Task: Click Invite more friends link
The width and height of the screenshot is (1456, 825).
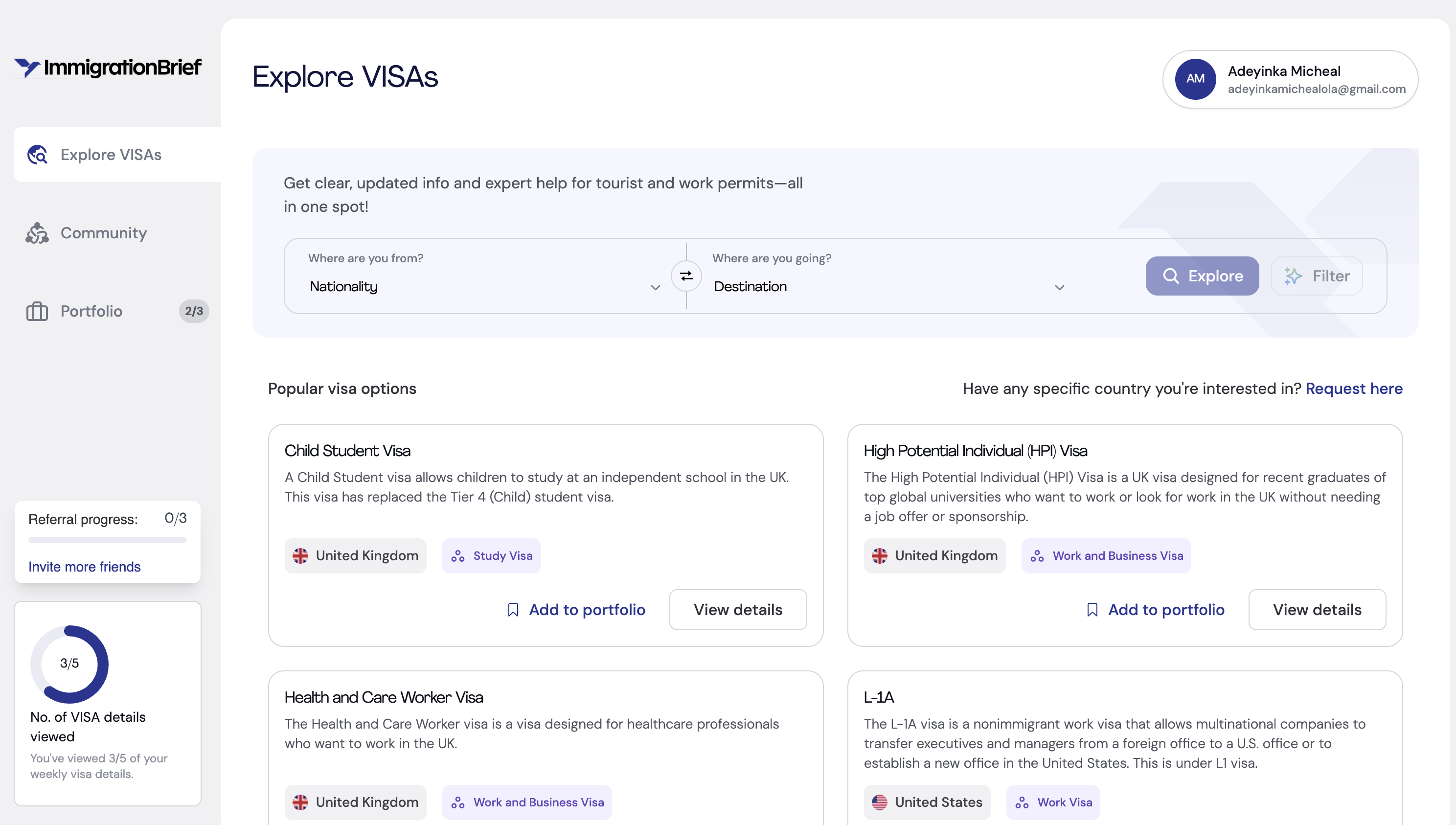Action: [x=85, y=567]
